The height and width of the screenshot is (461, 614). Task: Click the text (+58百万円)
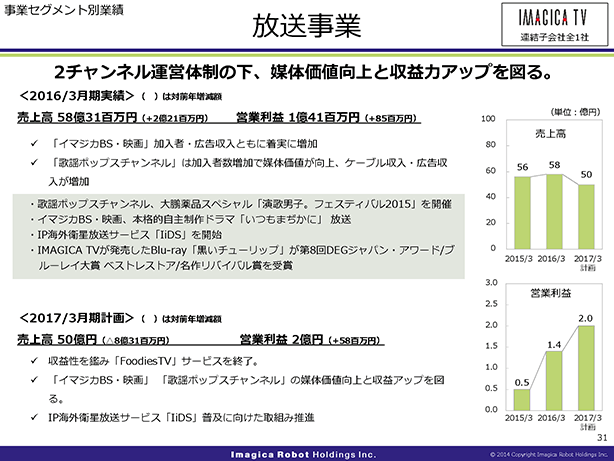pyautogui.click(x=354, y=340)
